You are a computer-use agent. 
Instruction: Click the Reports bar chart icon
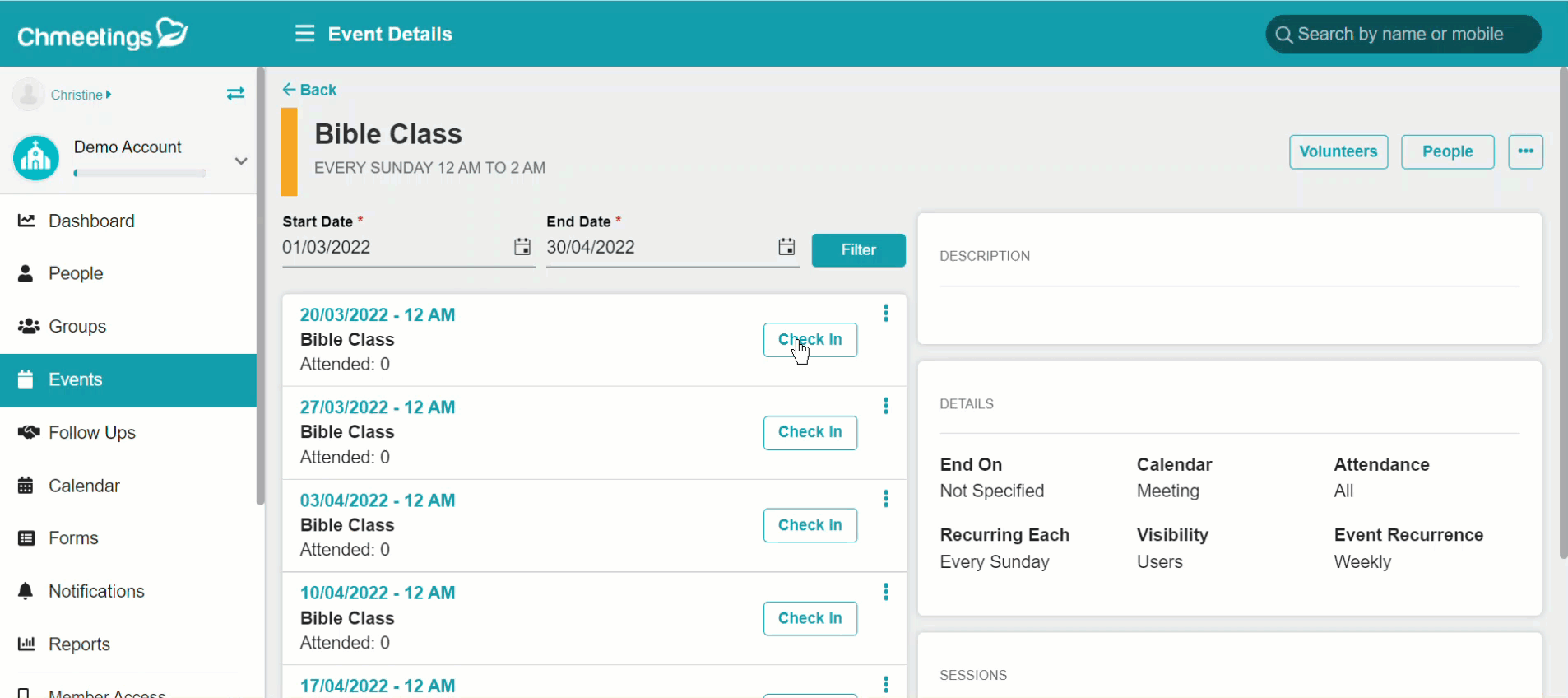point(26,644)
